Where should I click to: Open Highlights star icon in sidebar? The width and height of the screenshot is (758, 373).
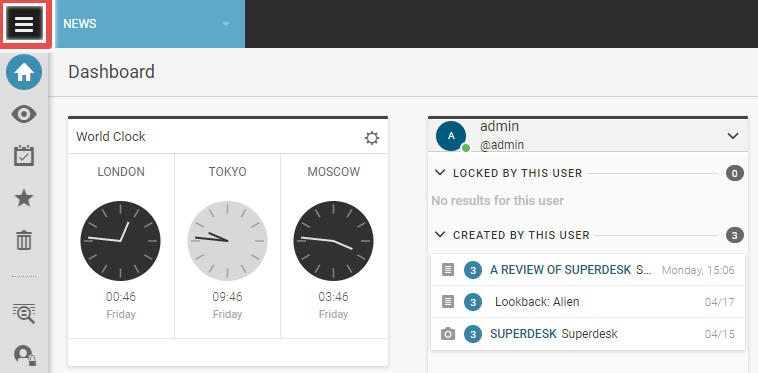pyautogui.click(x=24, y=198)
